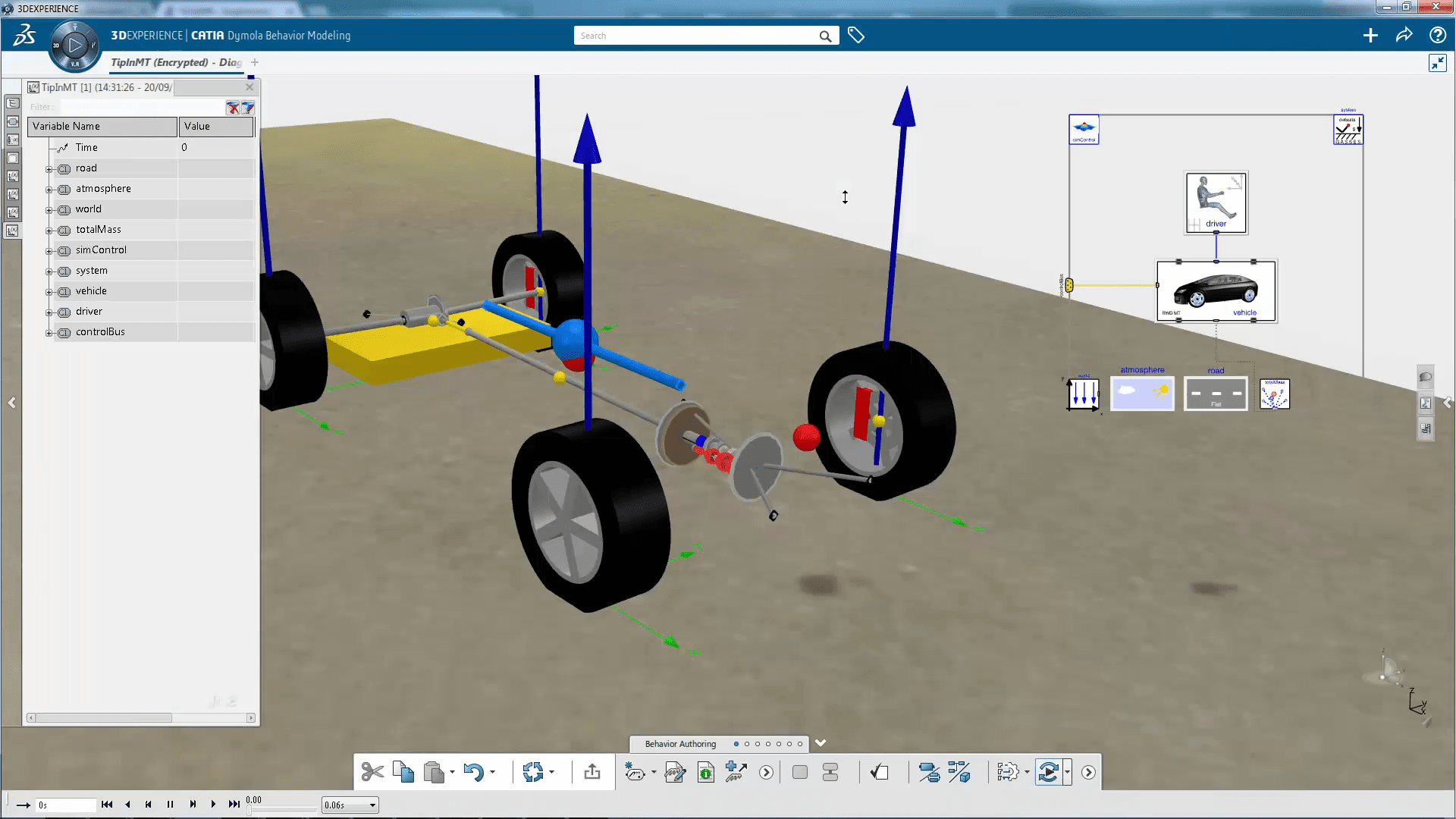1456x819 pixels.
Task: Select the second Behavior Authoring page dot
Action: coord(746,744)
